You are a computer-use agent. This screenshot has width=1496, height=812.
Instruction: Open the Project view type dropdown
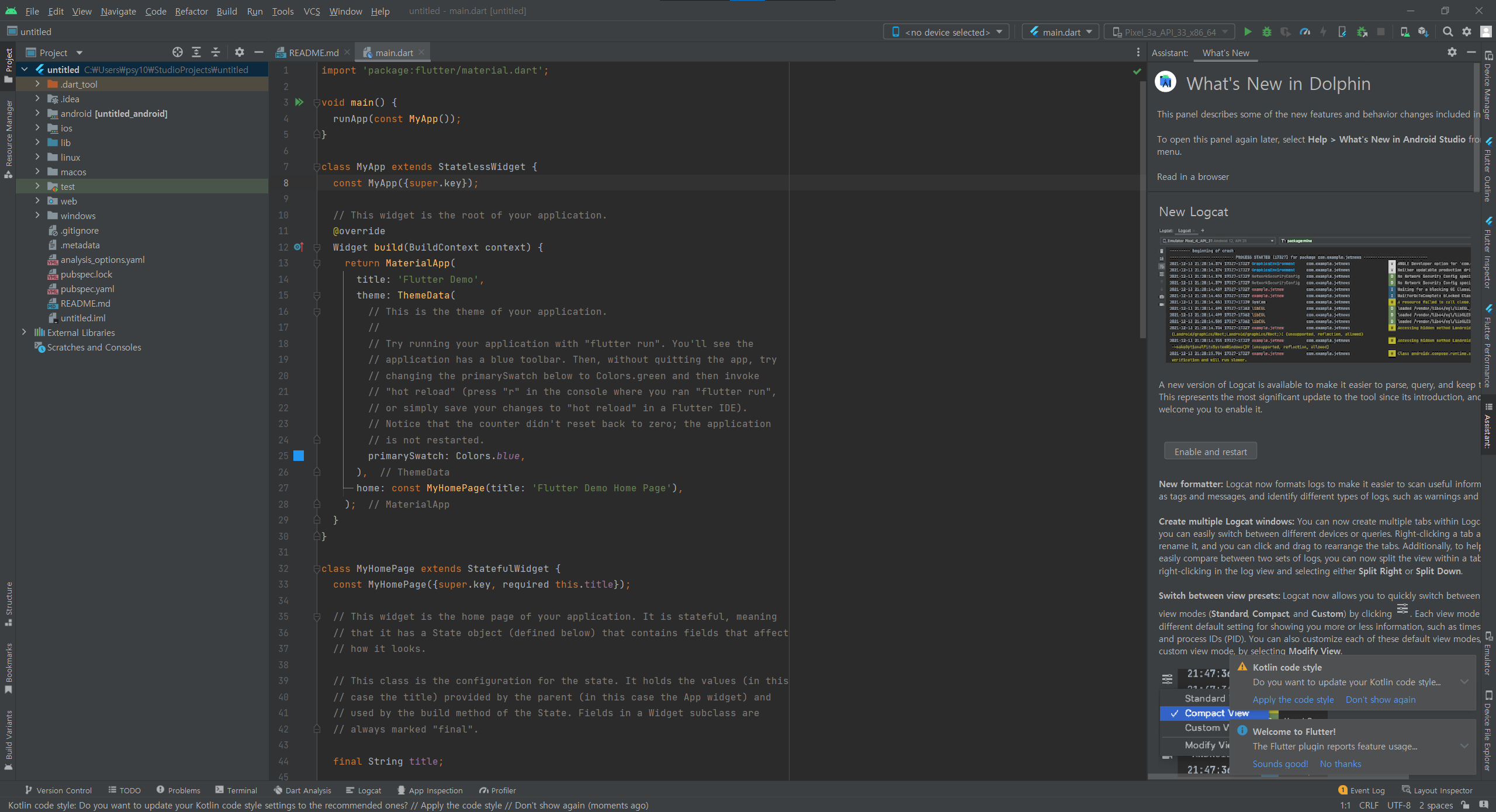coord(54,53)
